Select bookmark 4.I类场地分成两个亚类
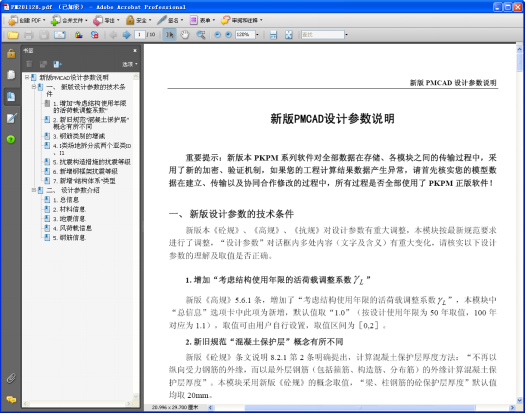 92,149
